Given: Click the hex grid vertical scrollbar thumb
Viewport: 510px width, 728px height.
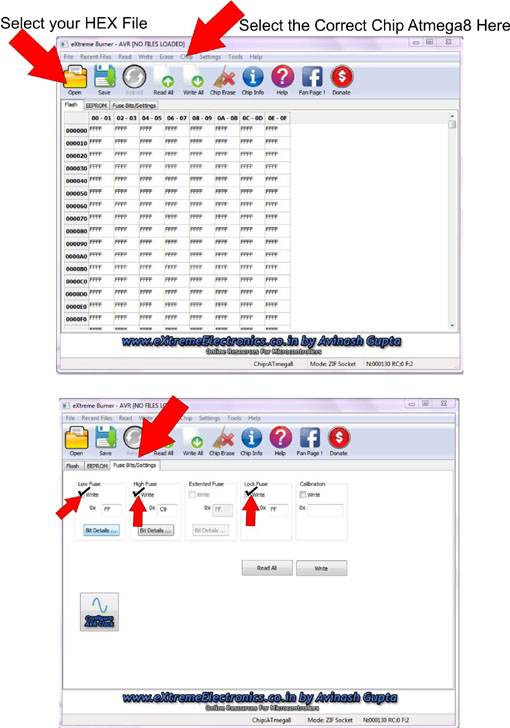Looking at the screenshot, I should click(452, 124).
